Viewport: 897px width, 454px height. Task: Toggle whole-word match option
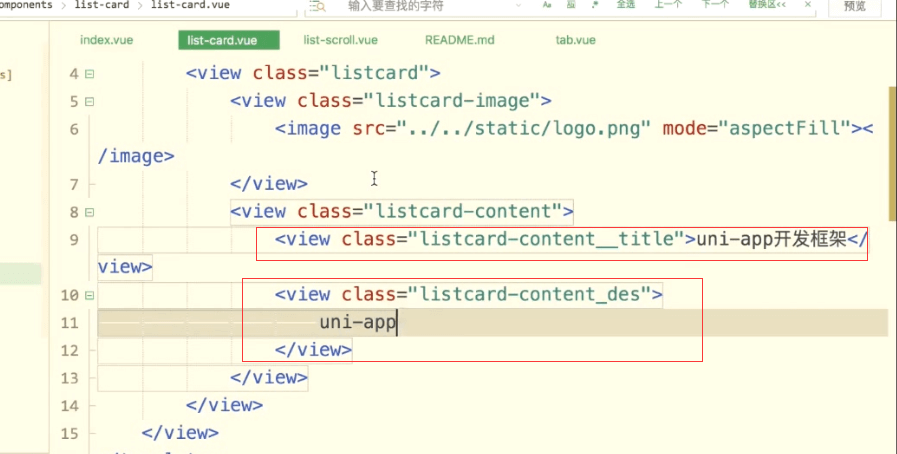(571, 5)
